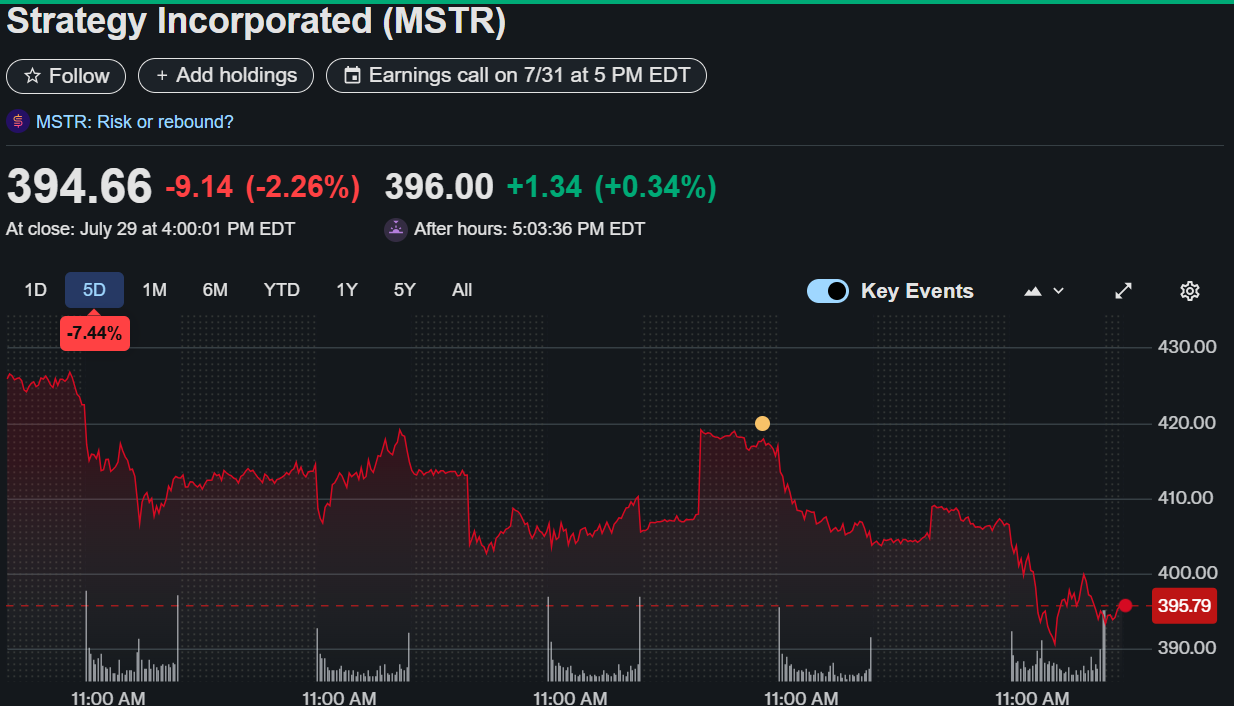
Task: Click the dollar icon beside Risk or rebound
Action: pyautogui.click(x=18, y=122)
